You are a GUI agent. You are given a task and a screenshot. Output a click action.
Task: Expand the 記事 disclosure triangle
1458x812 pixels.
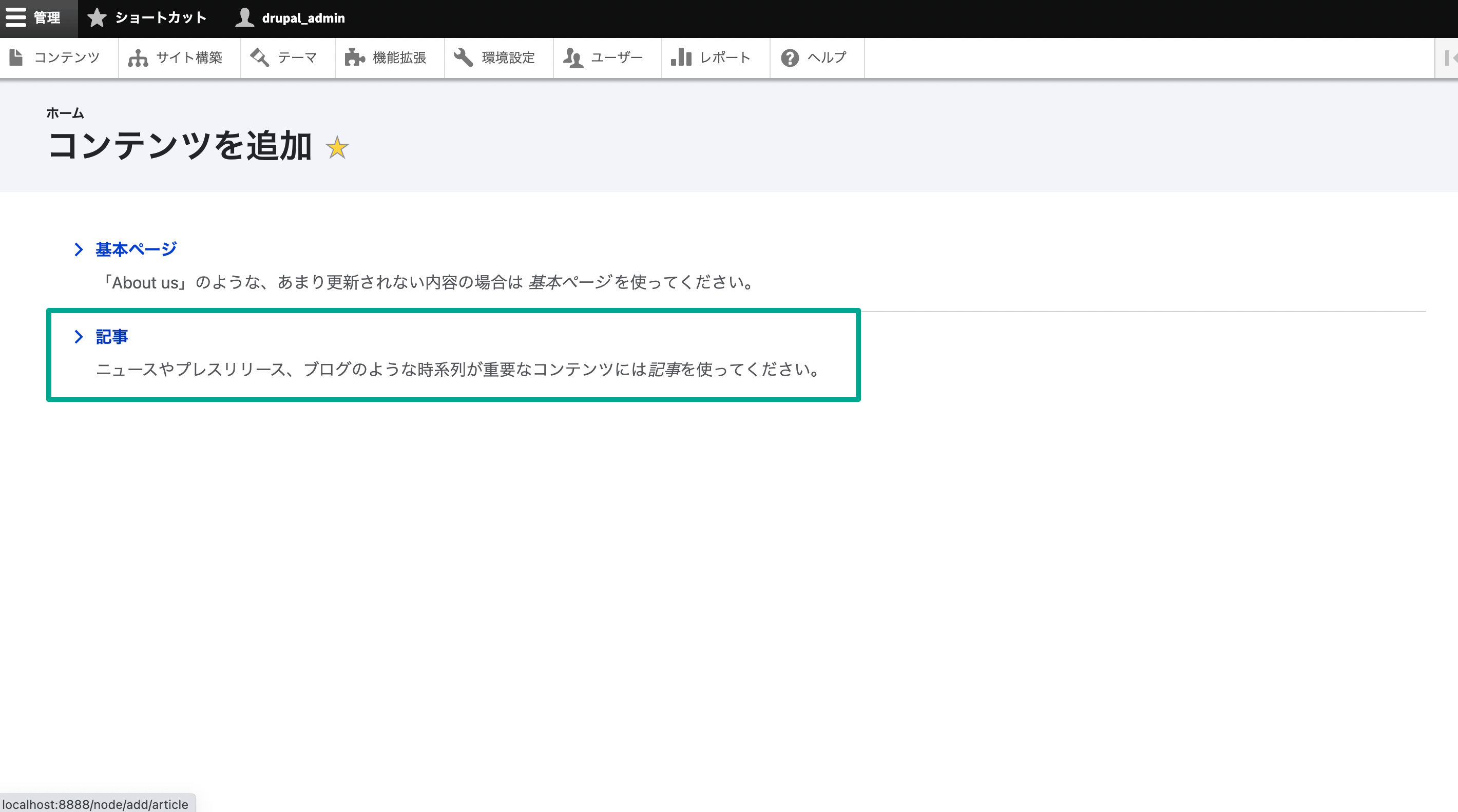click(78, 337)
